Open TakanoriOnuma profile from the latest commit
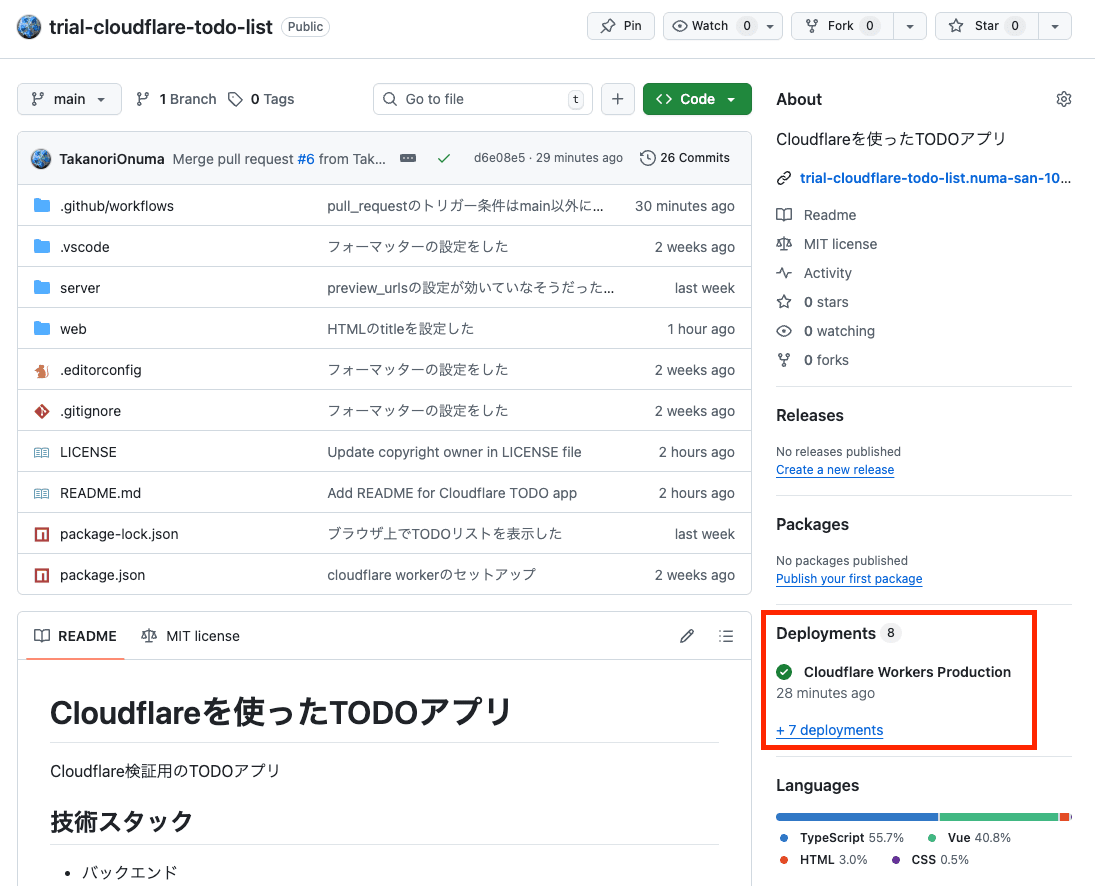Viewport: 1095px width, 886px height. [x=112, y=158]
